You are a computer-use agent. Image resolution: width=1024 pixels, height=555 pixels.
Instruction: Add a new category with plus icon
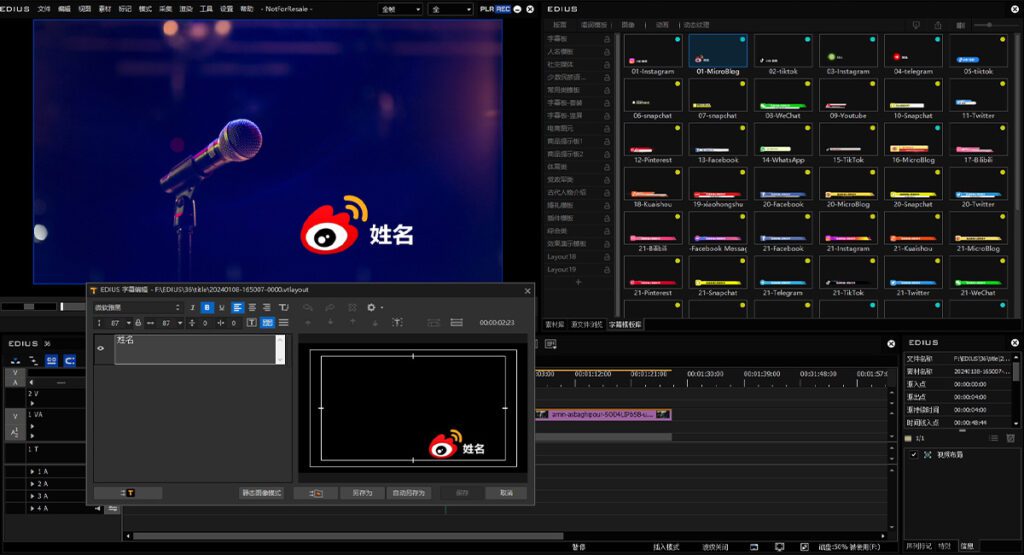click(578, 282)
